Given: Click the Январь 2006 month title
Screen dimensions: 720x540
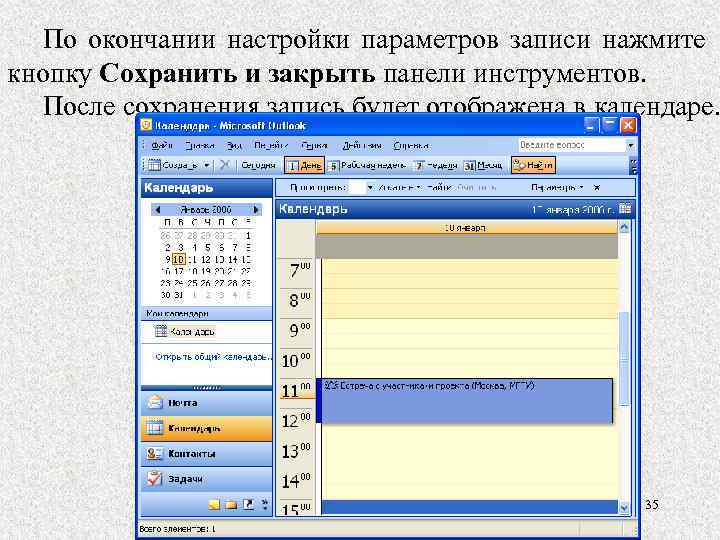Looking at the screenshot, I should tap(206, 210).
